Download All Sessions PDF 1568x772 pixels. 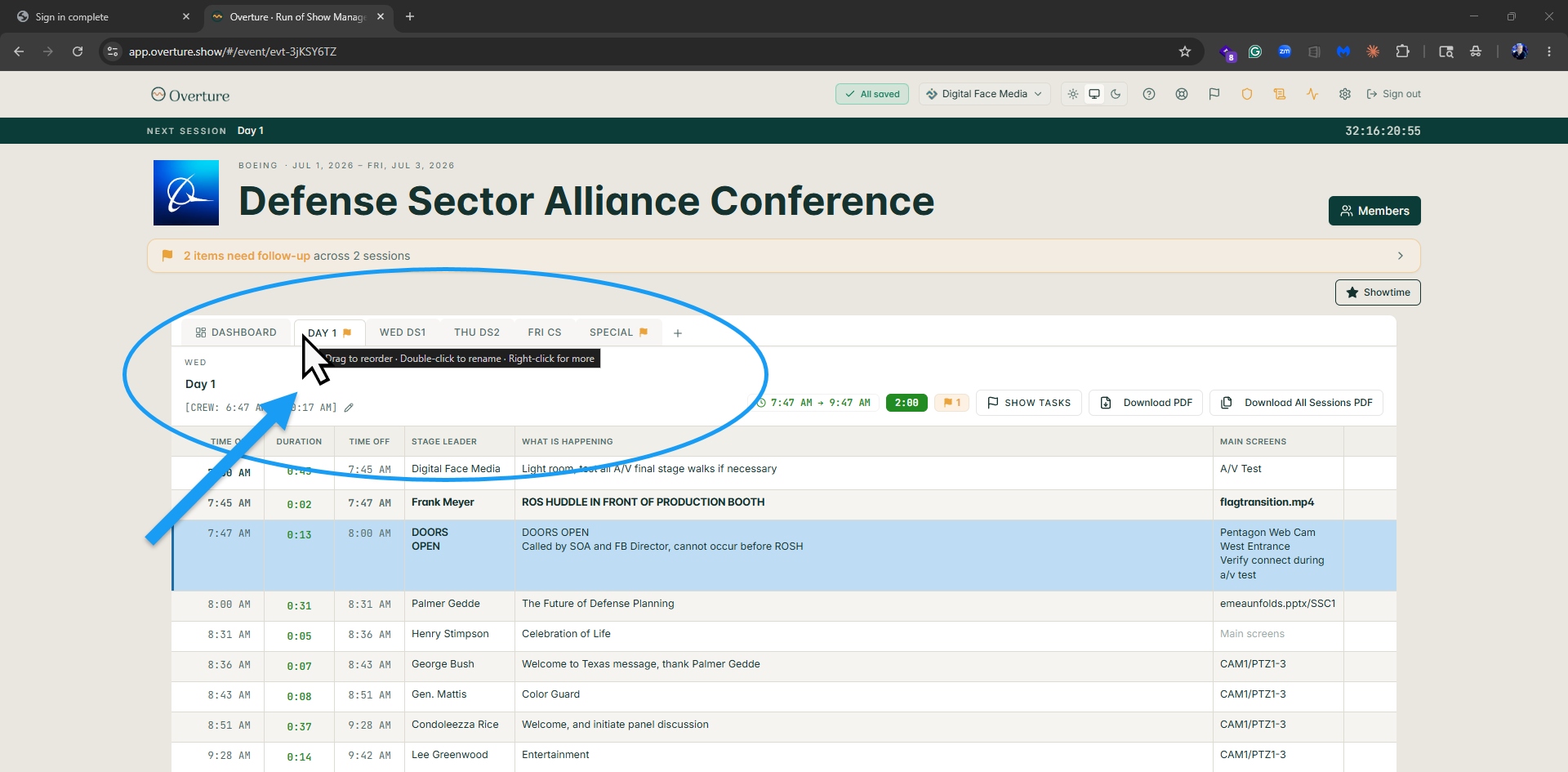click(x=1296, y=403)
